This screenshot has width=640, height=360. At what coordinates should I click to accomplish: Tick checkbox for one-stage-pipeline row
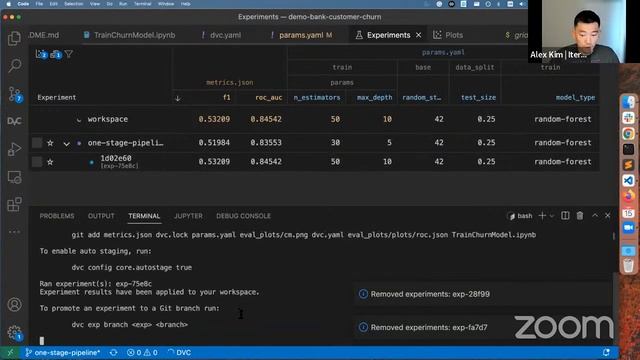(37, 142)
